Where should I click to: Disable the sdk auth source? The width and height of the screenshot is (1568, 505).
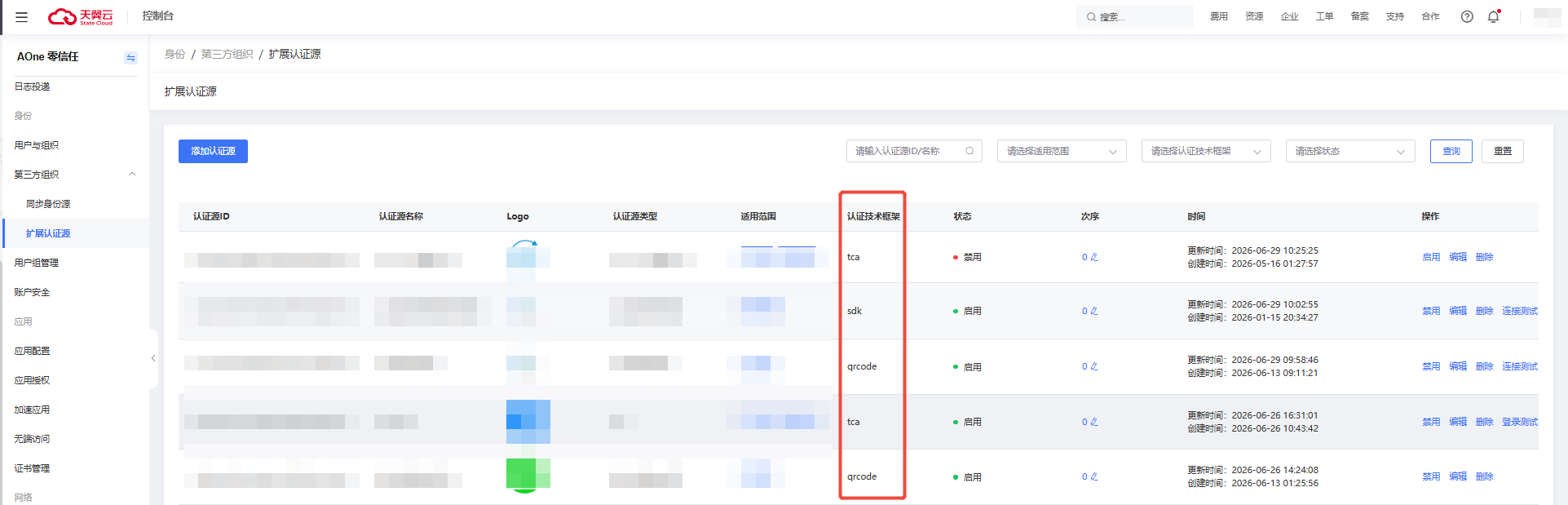[1431, 311]
